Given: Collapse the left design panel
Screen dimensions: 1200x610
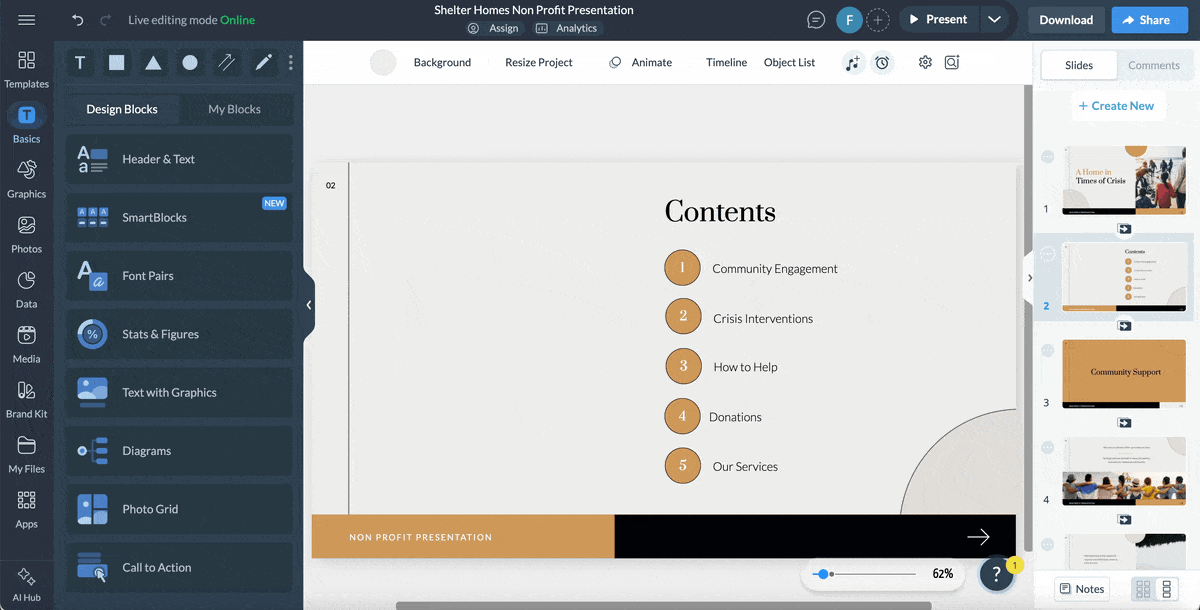Looking at the screenshot, I should click(308, 305).
